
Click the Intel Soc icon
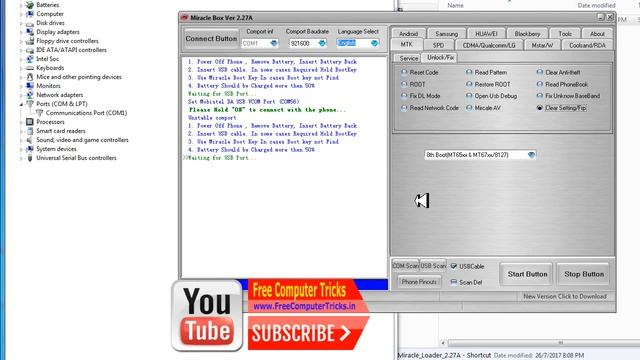pos(30,59)
